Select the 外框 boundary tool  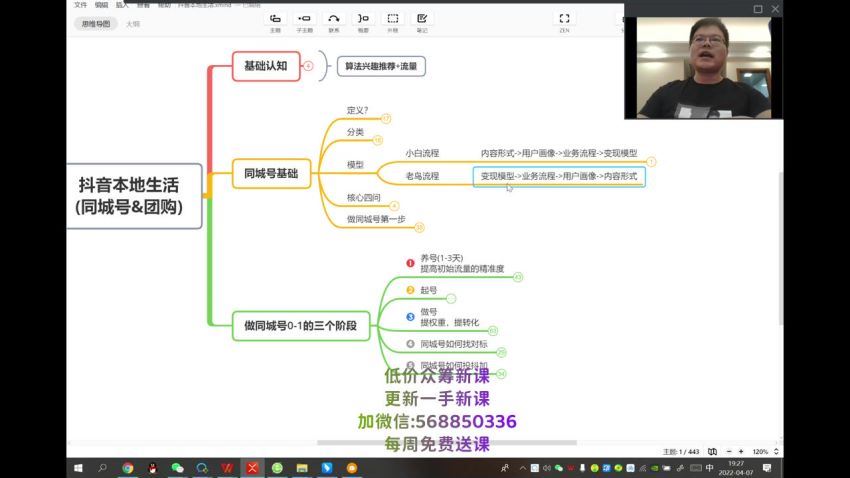click(392, 18)
